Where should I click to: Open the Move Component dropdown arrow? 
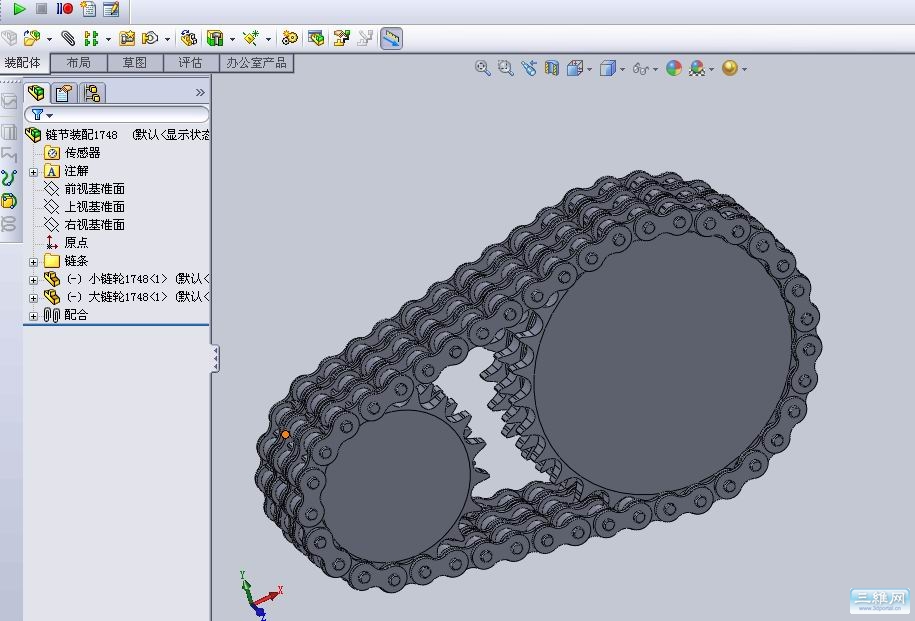pos(167,40)
